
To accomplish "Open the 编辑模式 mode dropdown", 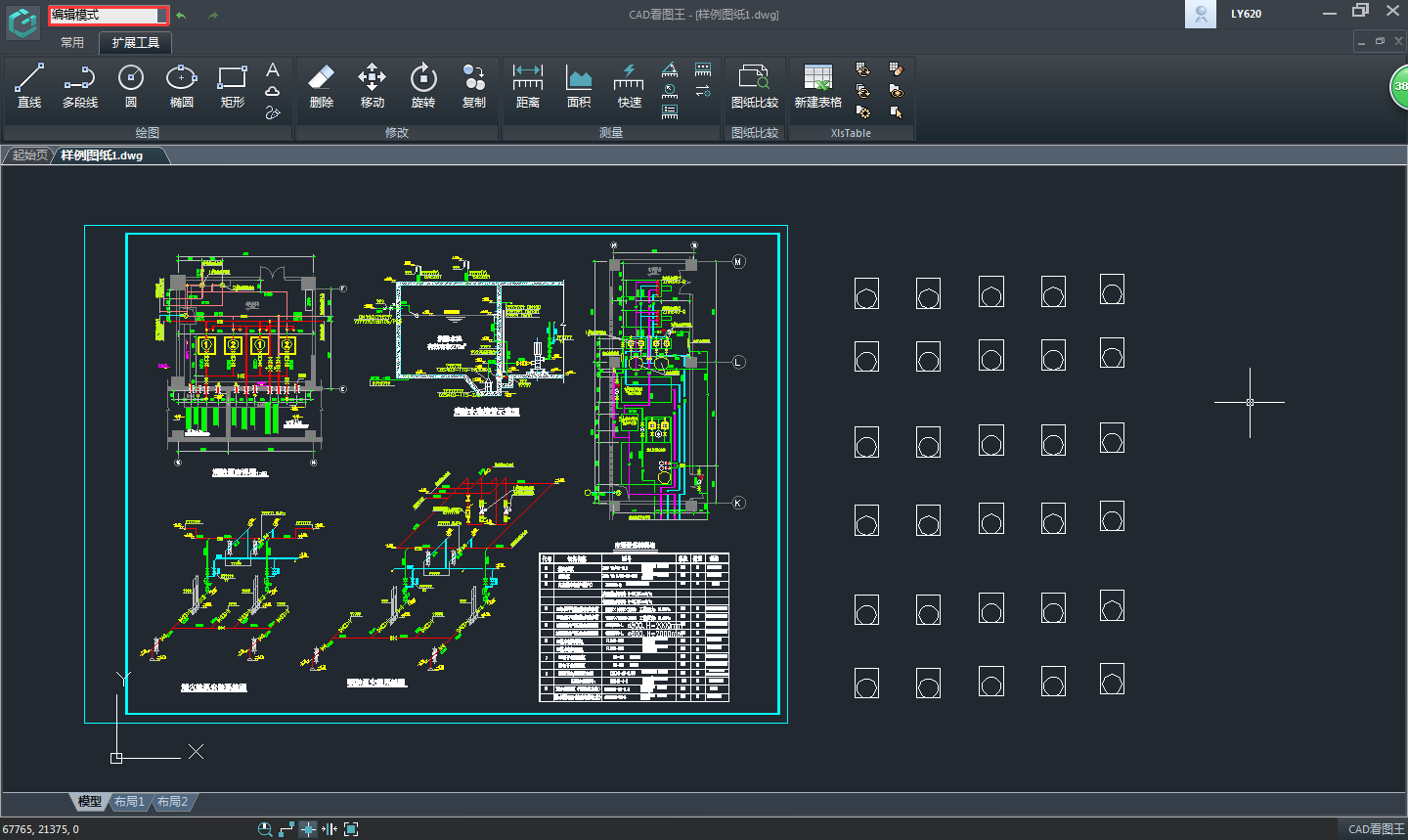I will coord(161,16).
